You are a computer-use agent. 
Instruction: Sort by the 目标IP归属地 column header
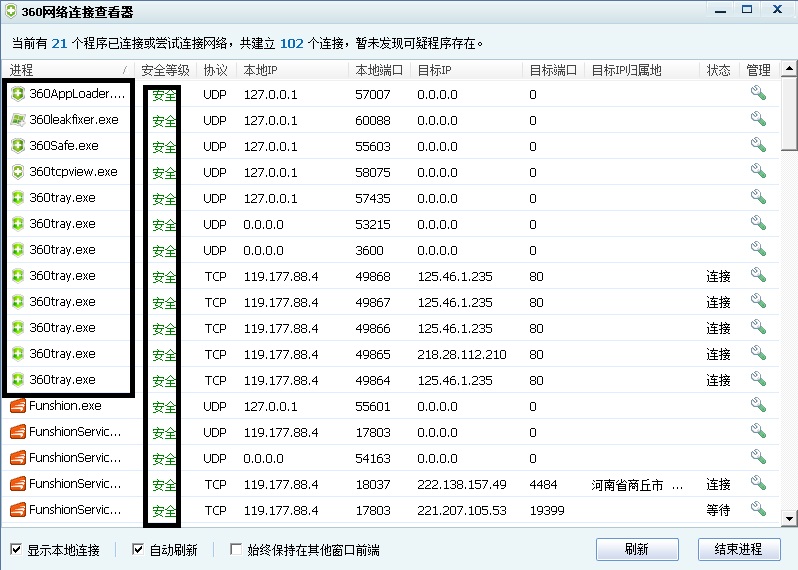642,70
